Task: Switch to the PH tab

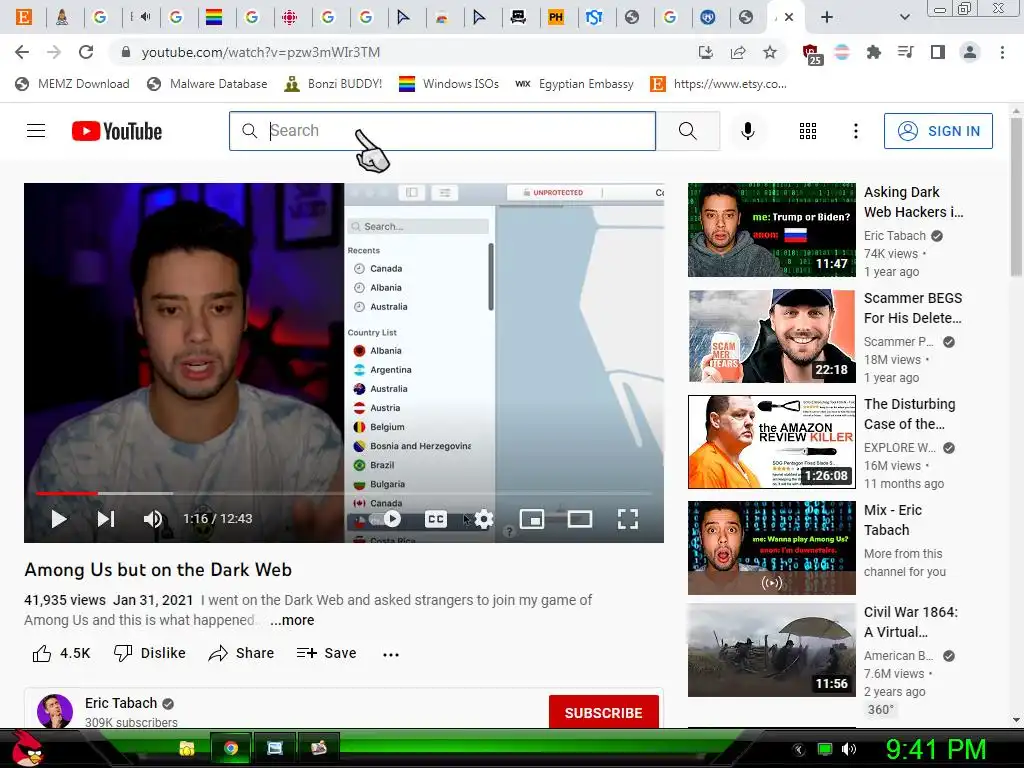Action: [556, 17]
